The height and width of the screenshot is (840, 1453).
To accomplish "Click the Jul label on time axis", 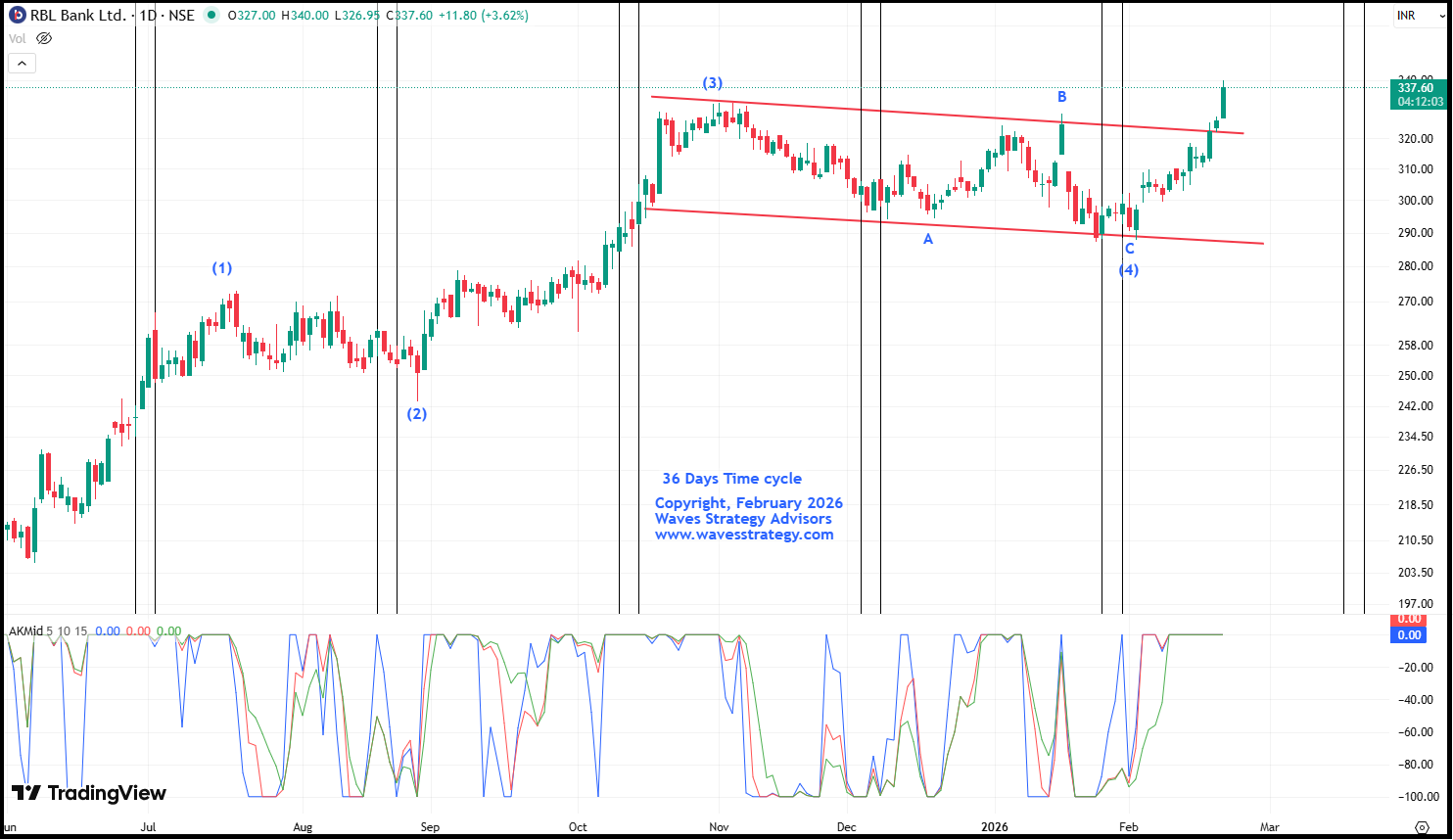I will point(148,827).
